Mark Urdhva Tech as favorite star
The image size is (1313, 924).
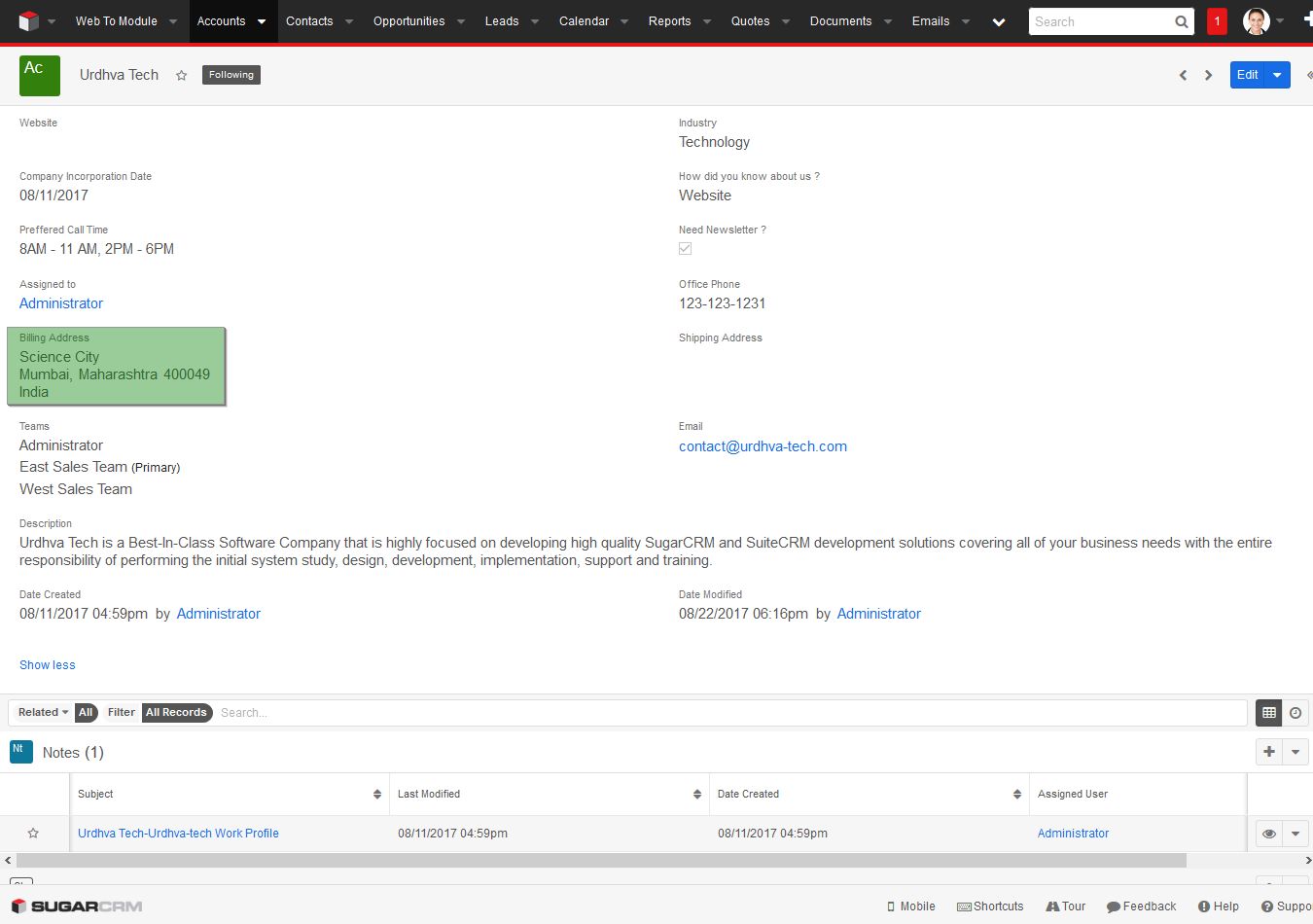tap(181, 75)
